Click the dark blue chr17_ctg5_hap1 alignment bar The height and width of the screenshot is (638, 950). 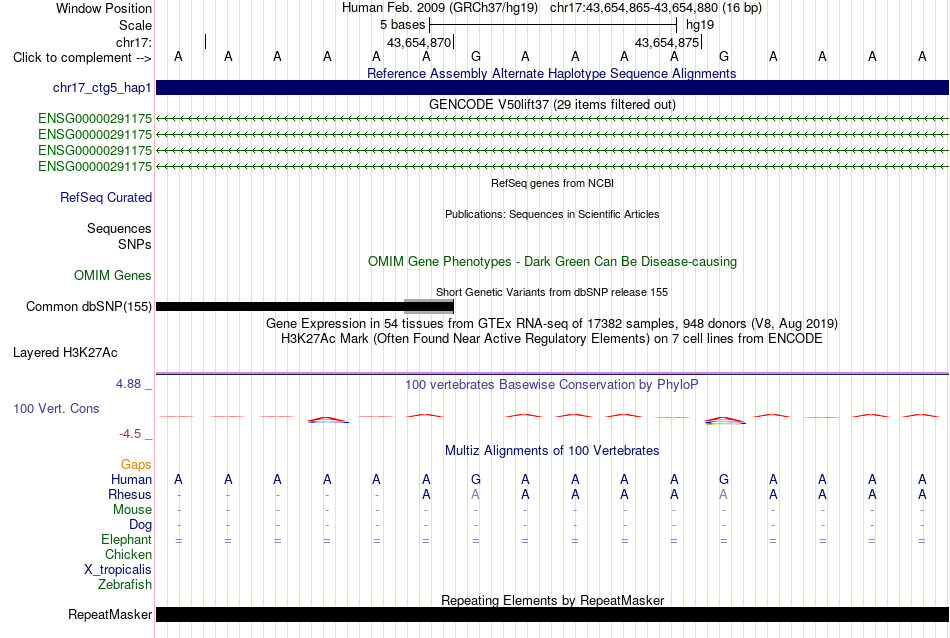(x=552, y=88)
